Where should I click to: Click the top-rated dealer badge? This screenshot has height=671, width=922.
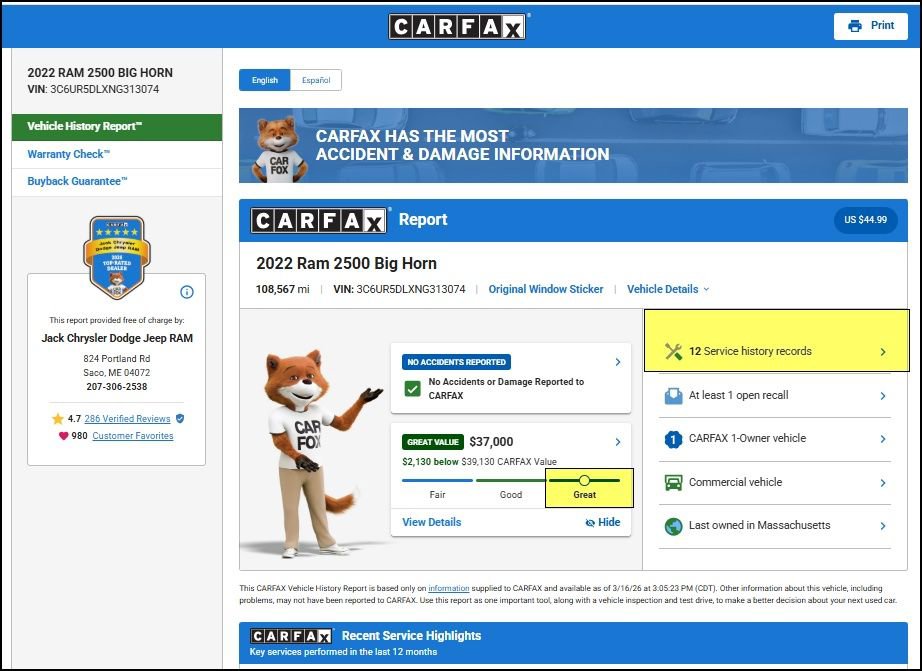pyautogui.click(x=116, y=257)
